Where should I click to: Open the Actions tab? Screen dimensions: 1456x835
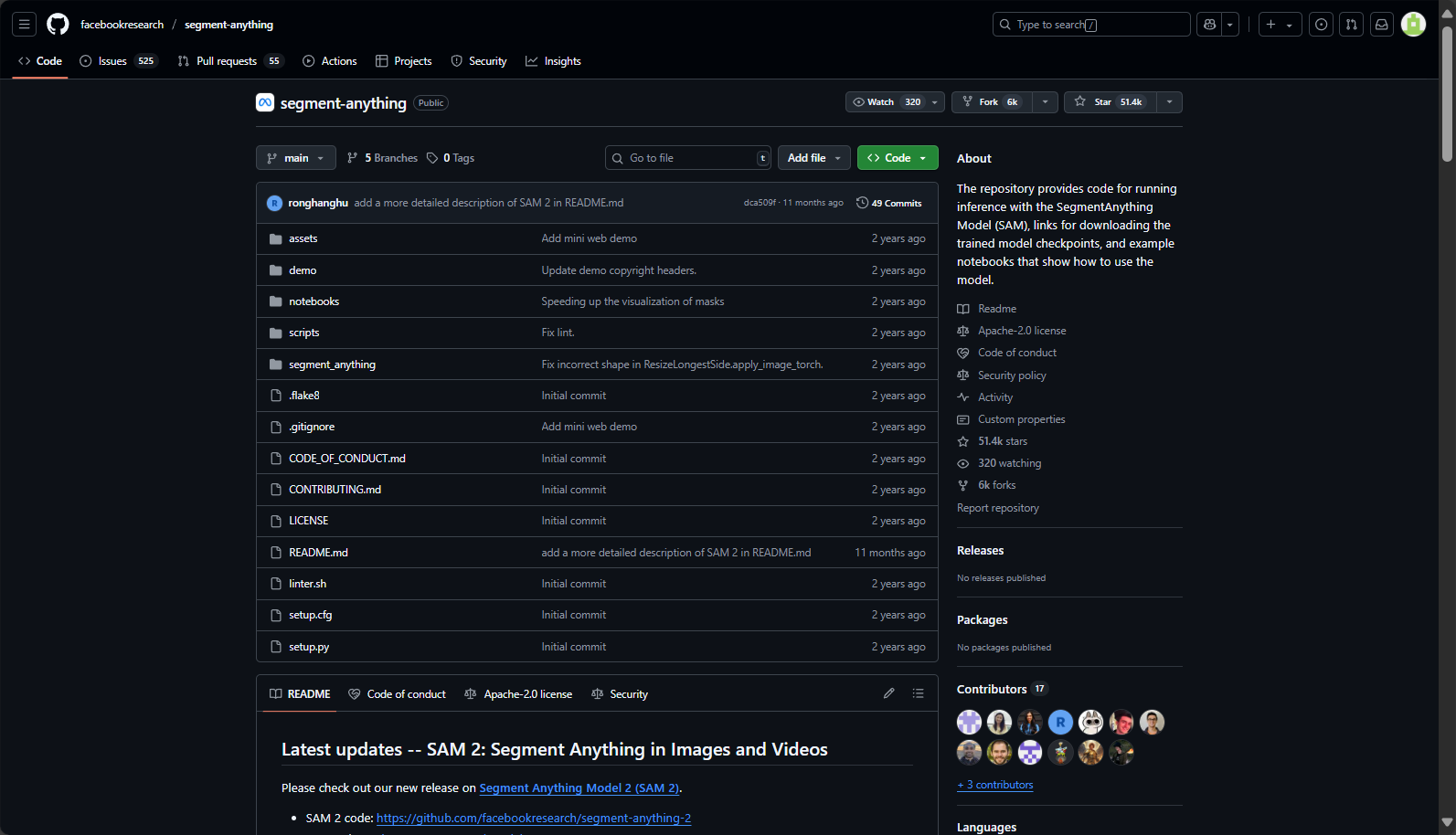pos(330,61)
